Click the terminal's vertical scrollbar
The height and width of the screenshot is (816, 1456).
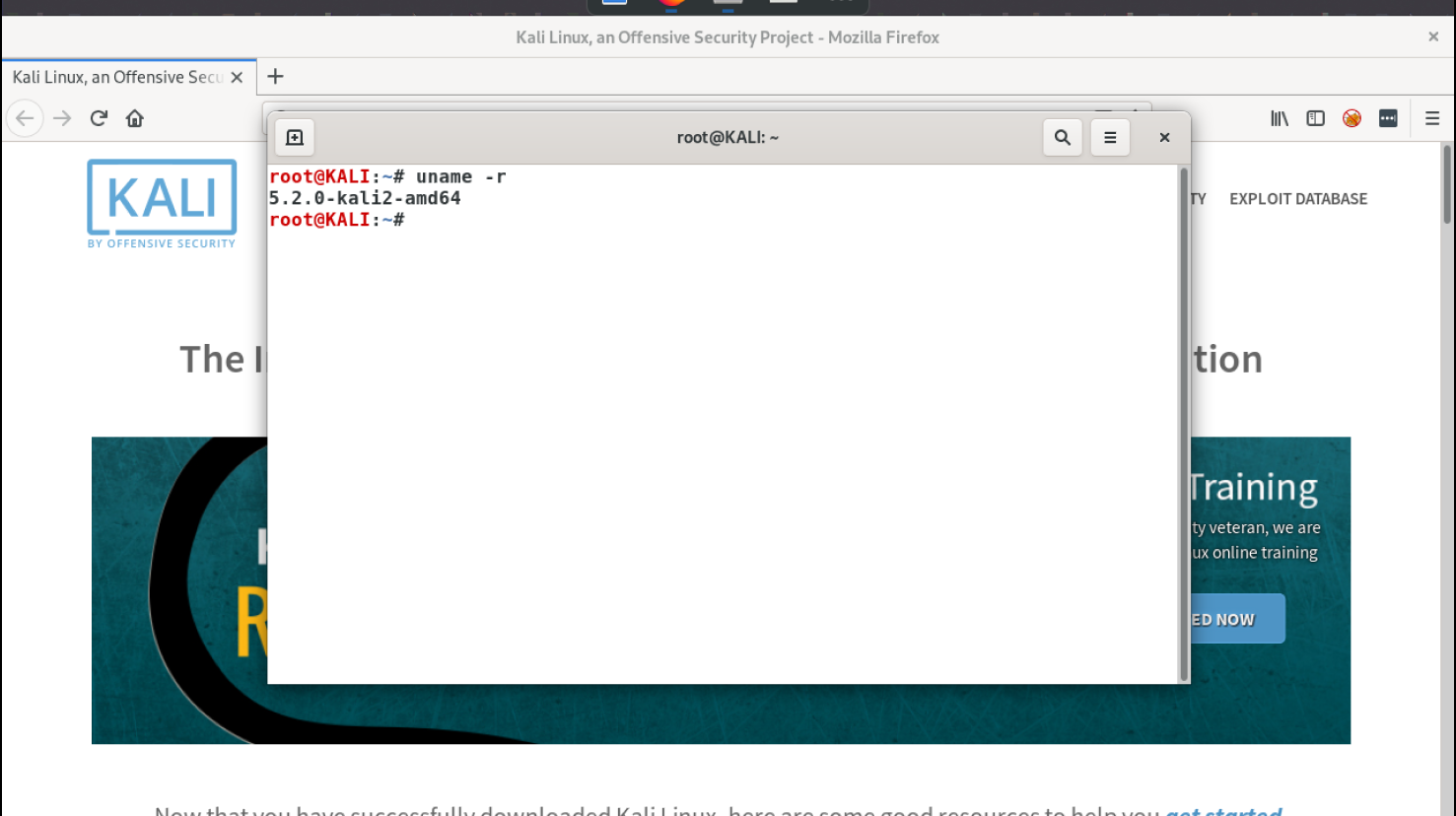1184,424
